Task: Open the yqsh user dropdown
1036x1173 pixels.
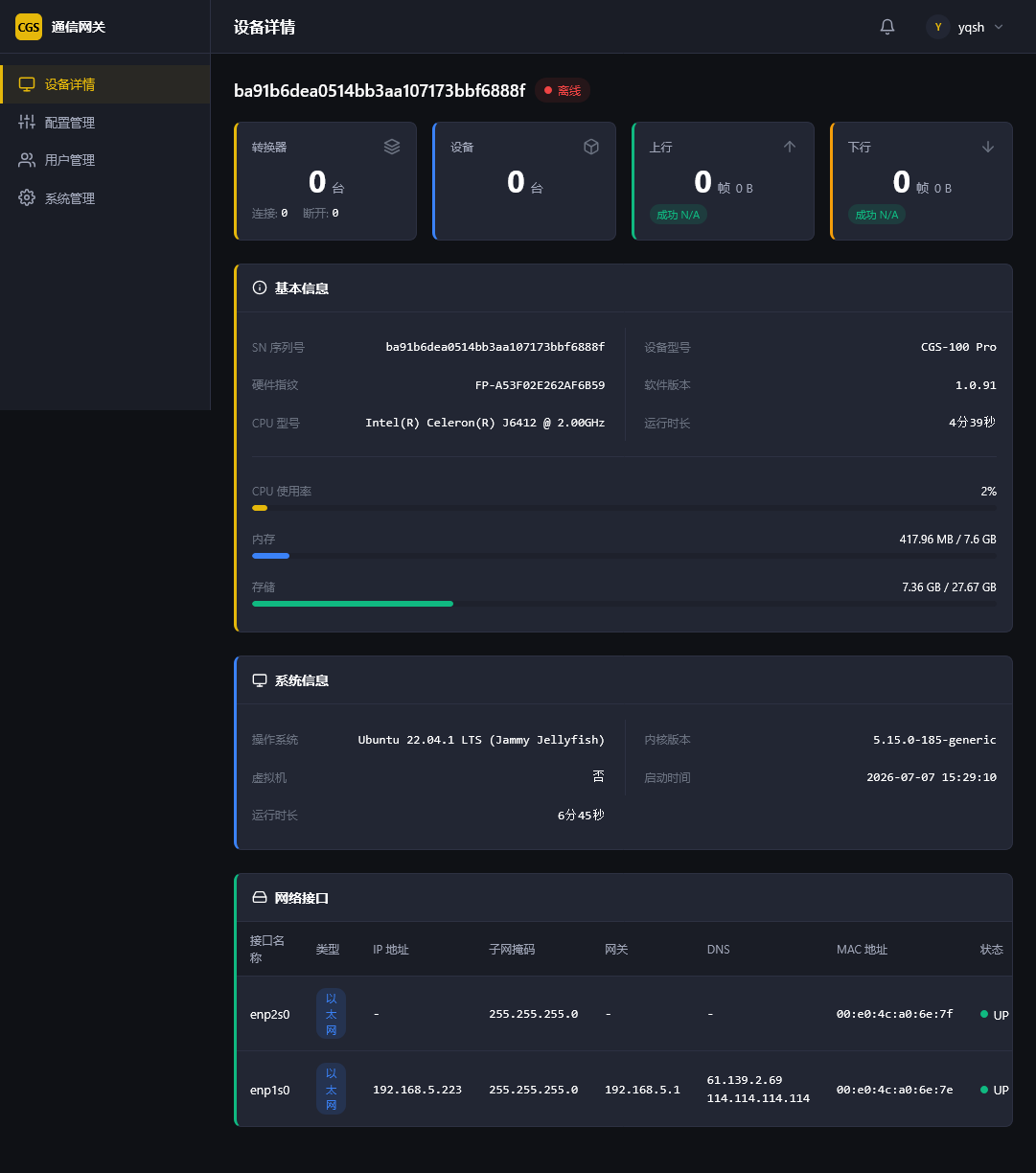Action: (964, 27)
